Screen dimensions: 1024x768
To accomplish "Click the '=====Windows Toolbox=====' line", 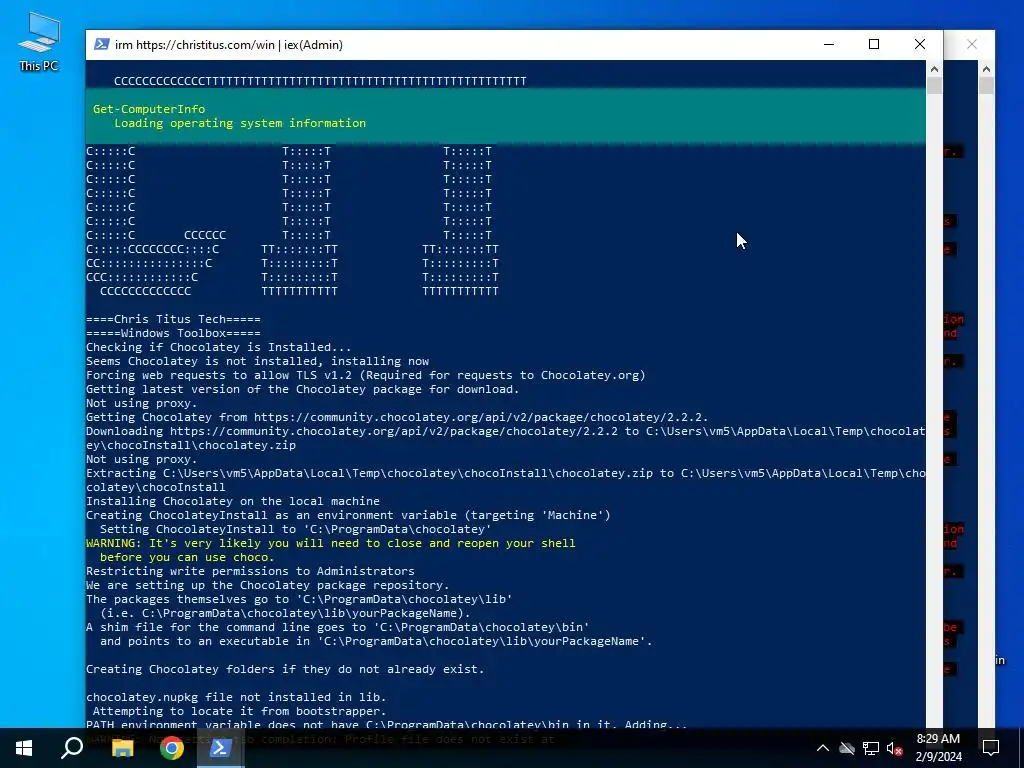I will 173,333.
